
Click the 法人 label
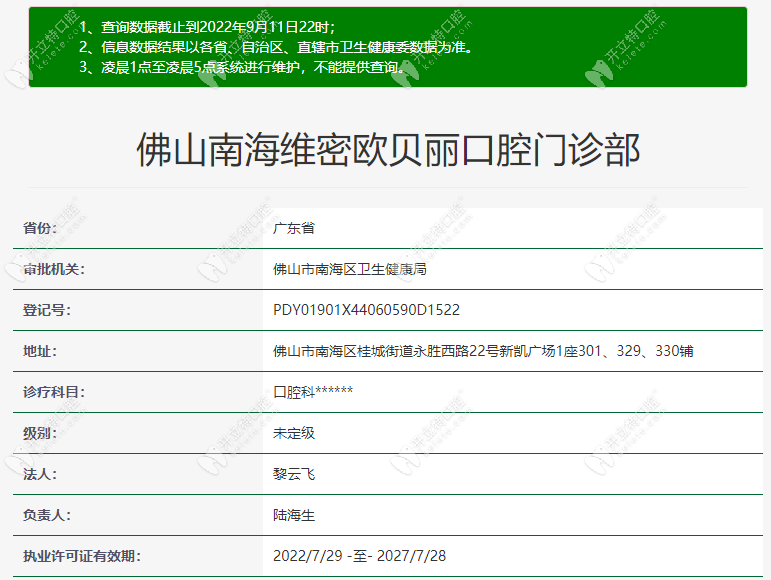40,474
